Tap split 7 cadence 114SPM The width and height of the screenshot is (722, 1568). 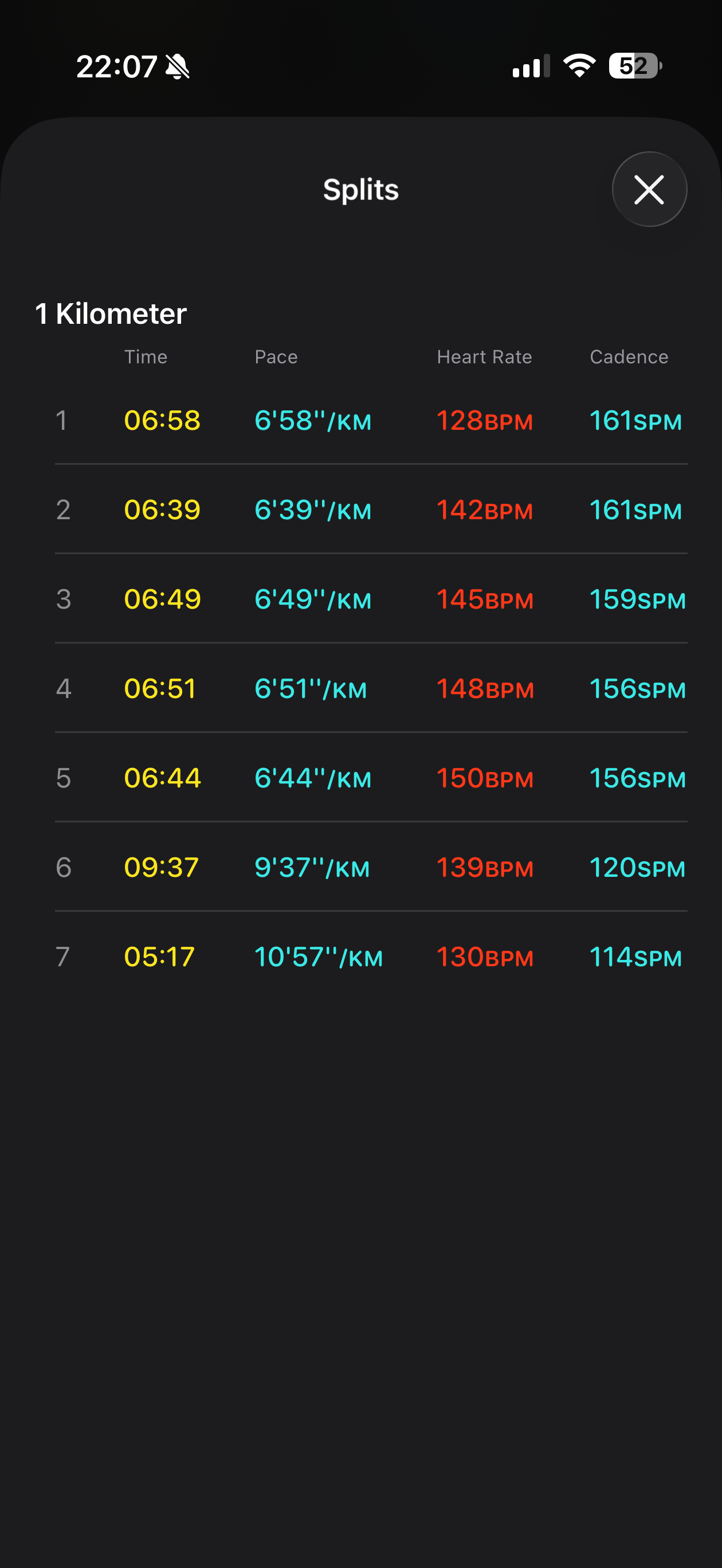(x=635, y=957)
